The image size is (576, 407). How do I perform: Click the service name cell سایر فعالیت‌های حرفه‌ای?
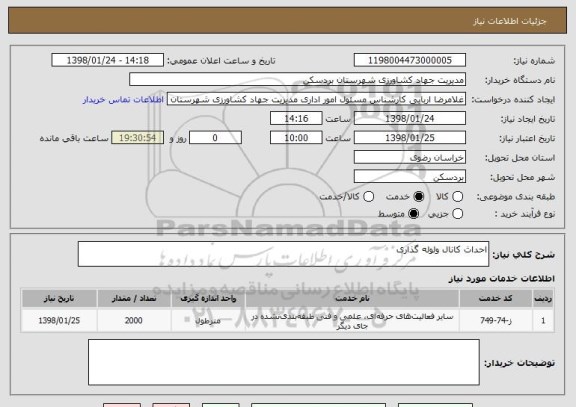pos(352,321)
